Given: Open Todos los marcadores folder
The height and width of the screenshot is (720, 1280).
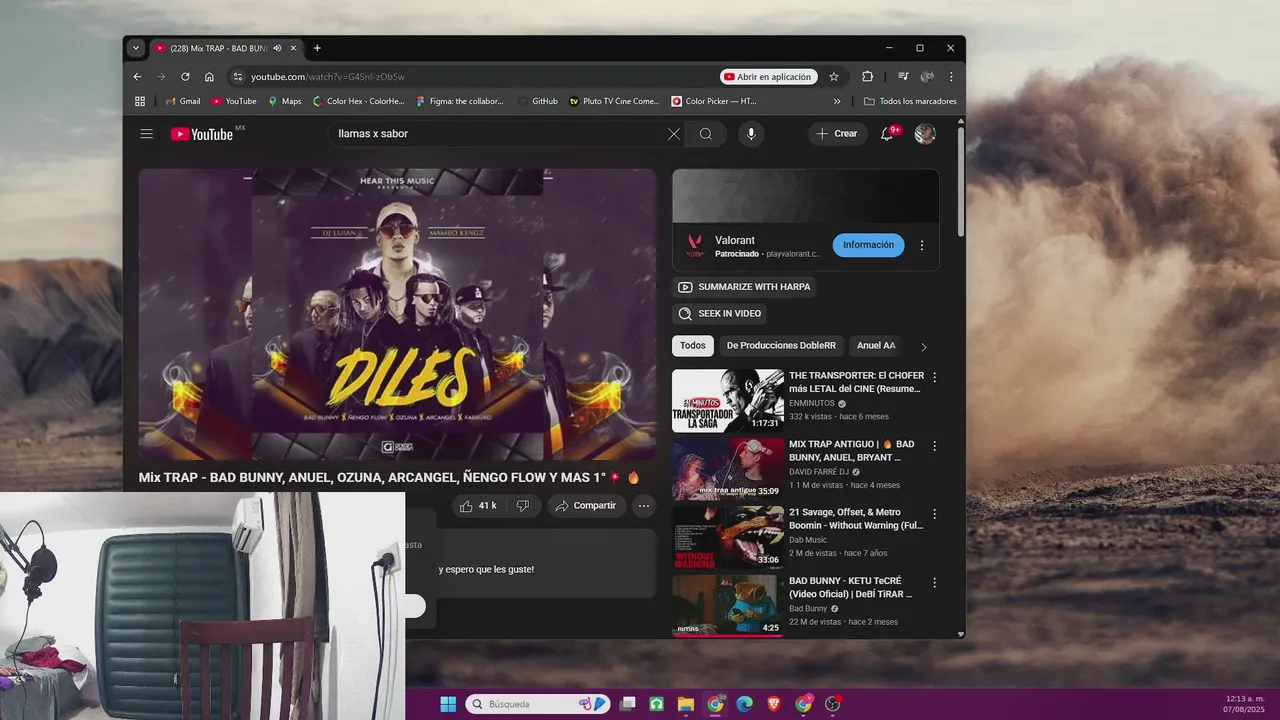Looking at the screenshot, I should 910,101.
